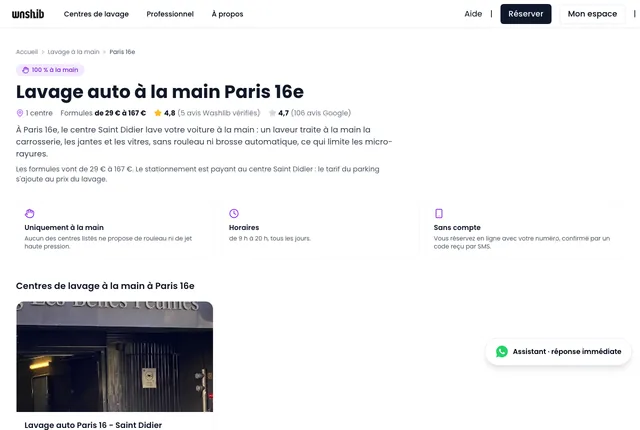The image size is (640, 430).
Task: Click the phone icon above Sans compte
Action: coord(439,213)
